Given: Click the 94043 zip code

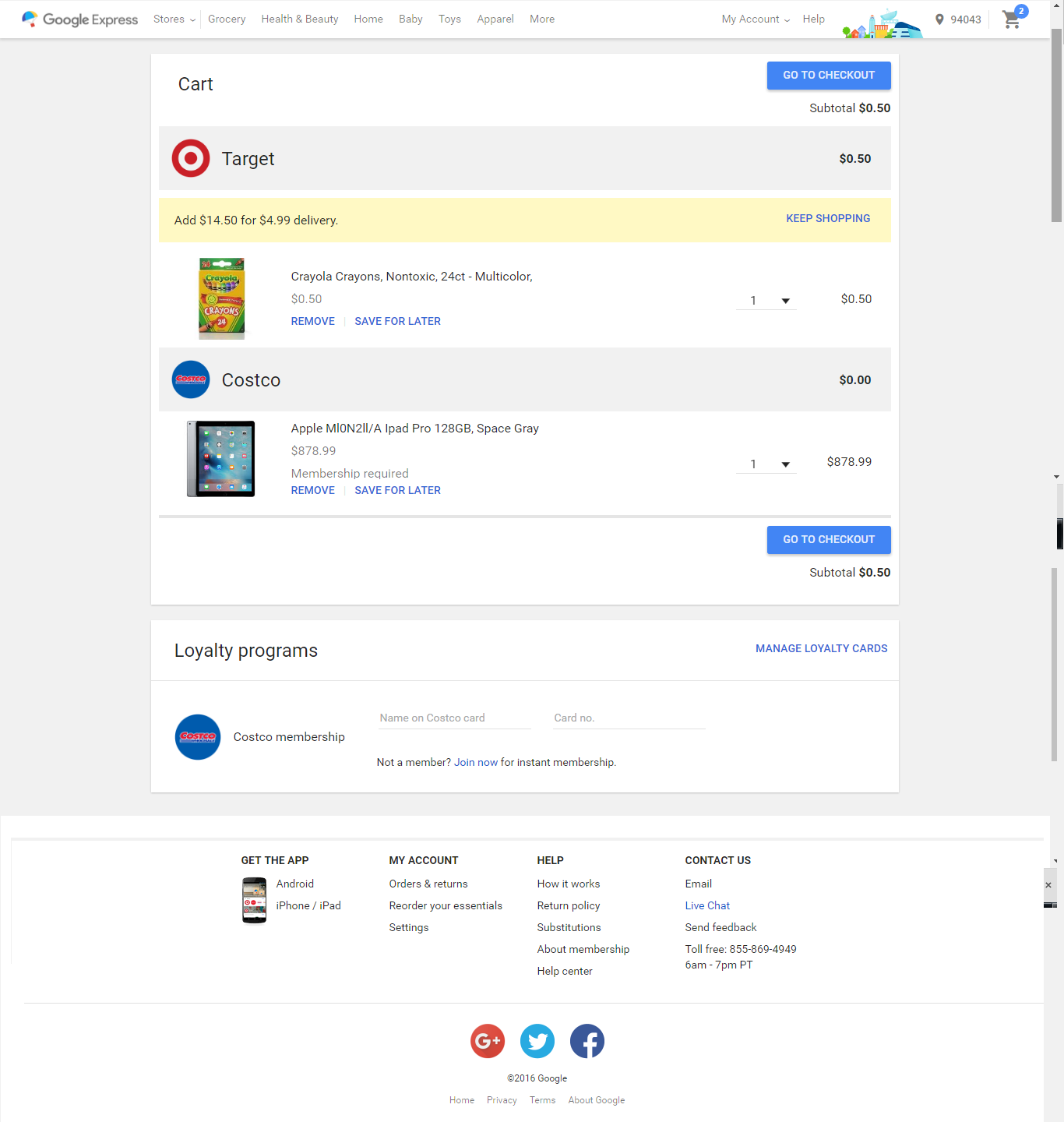Looking at the screenshot, I should pos(966,19).
